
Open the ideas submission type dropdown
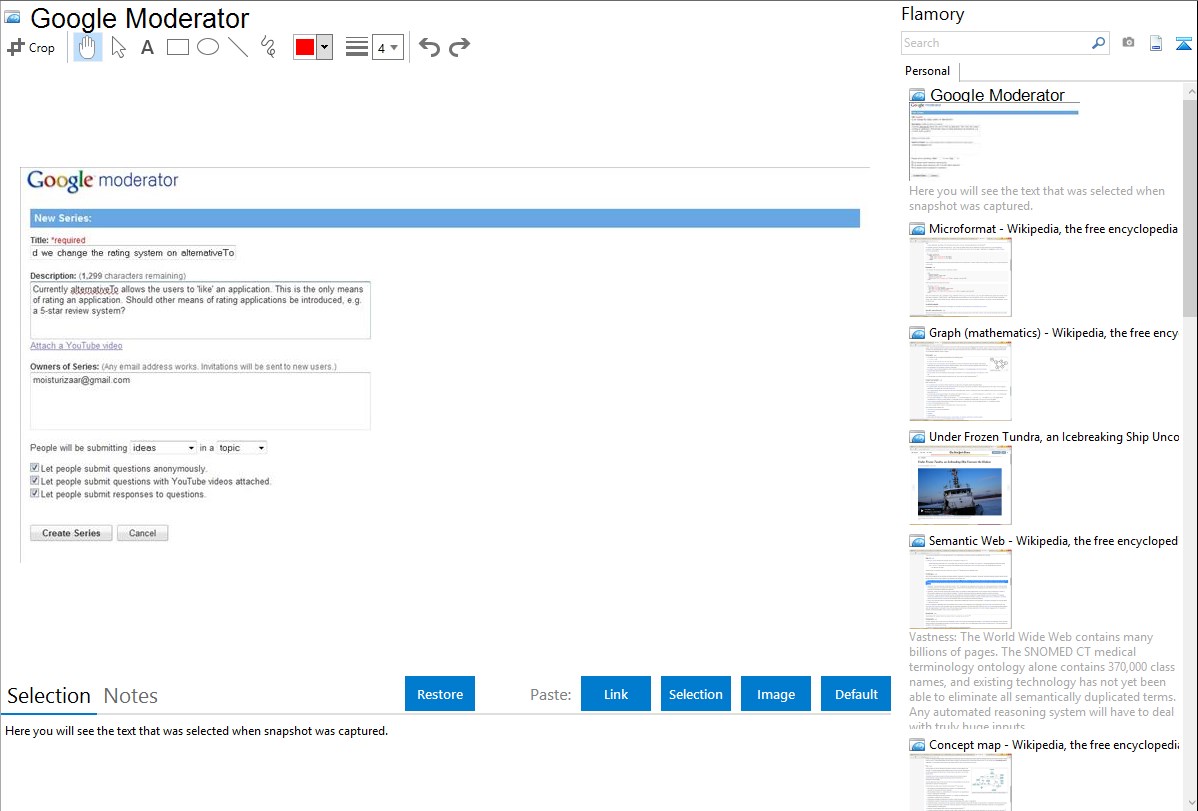[x=164, y=448]
